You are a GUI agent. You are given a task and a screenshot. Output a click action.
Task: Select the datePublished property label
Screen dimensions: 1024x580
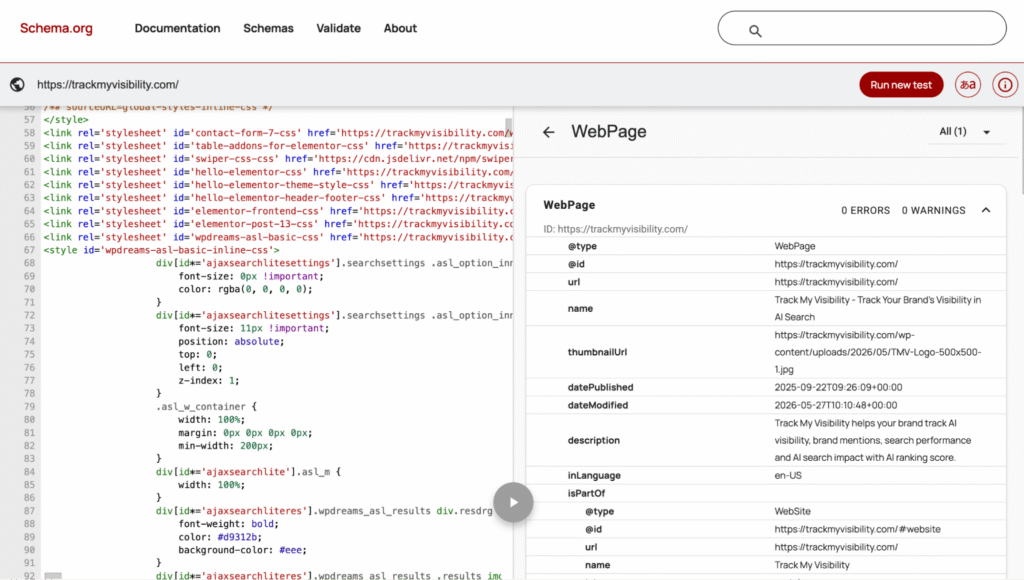coord(600,387)
